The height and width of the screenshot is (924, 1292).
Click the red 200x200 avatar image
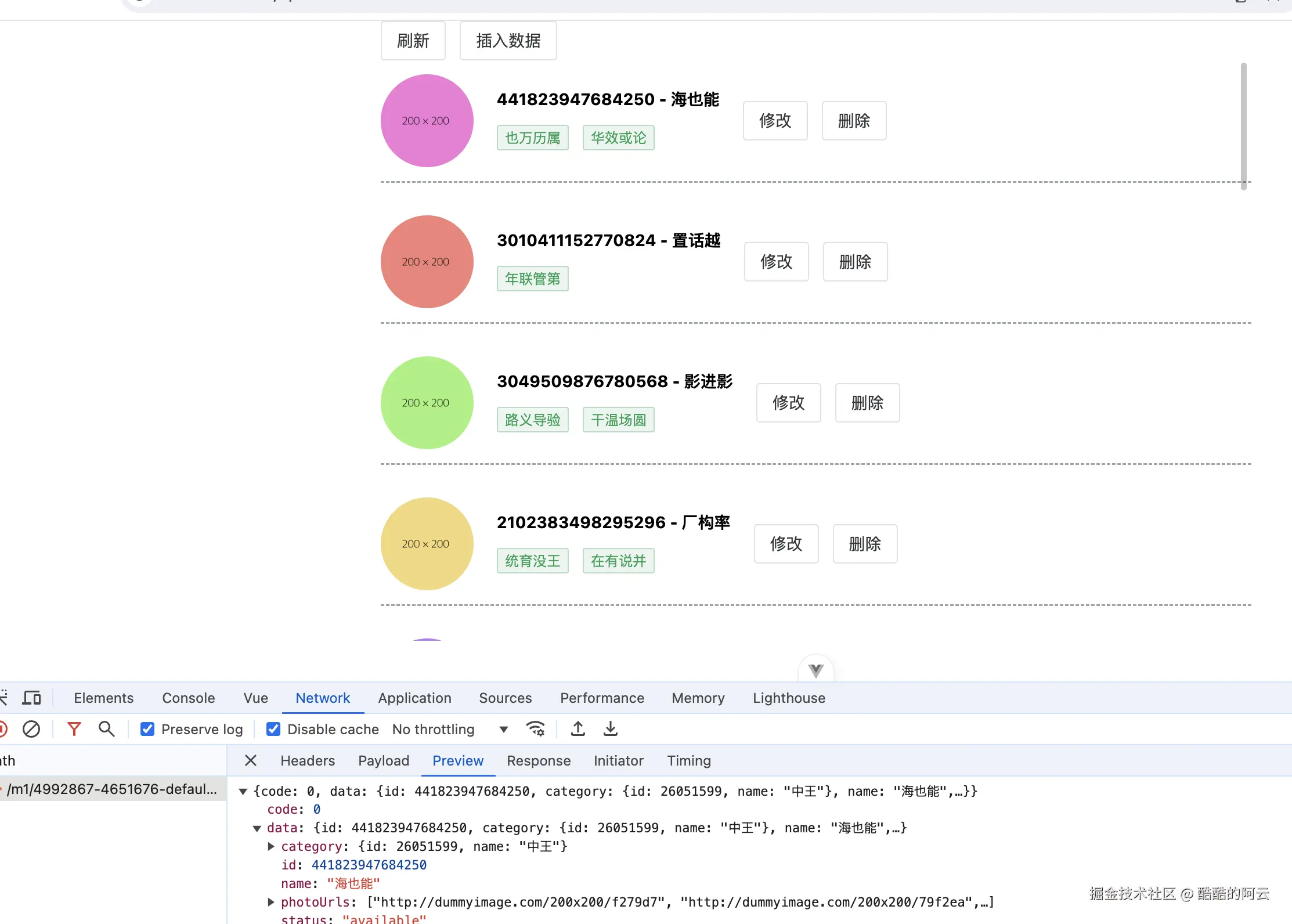(x=427, y=262)
